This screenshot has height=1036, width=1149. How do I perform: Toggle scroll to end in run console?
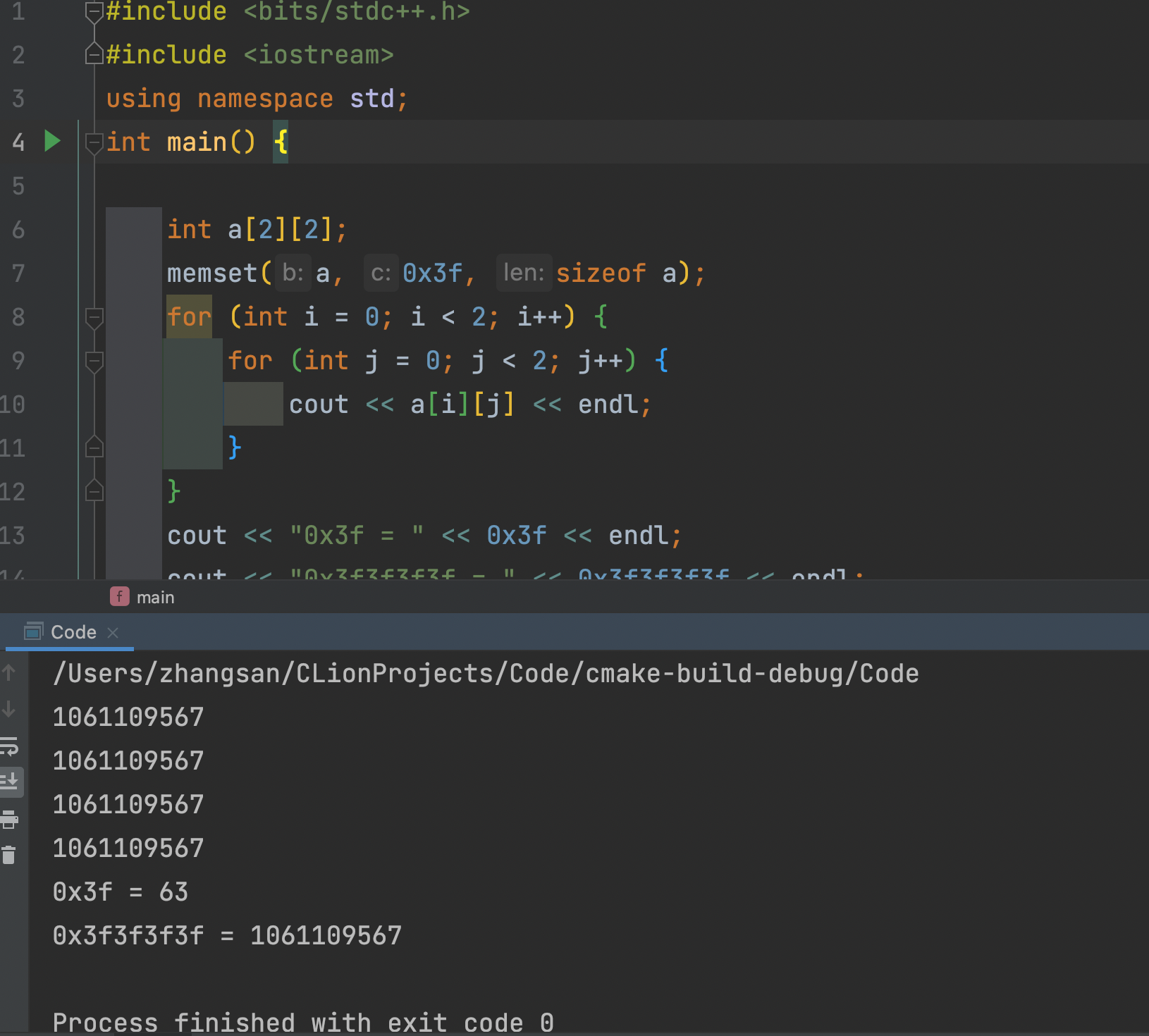tap(11, 782)
